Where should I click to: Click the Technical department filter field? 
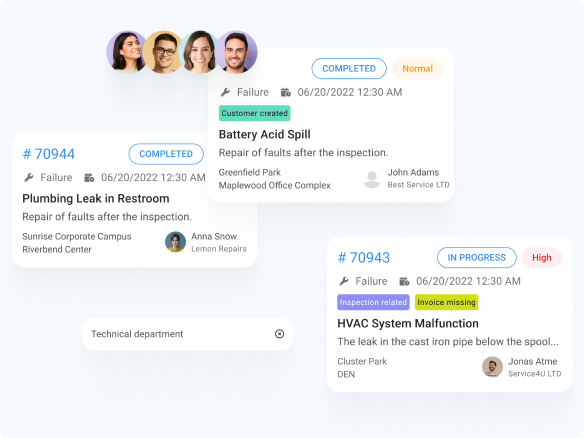click(188, 334)
